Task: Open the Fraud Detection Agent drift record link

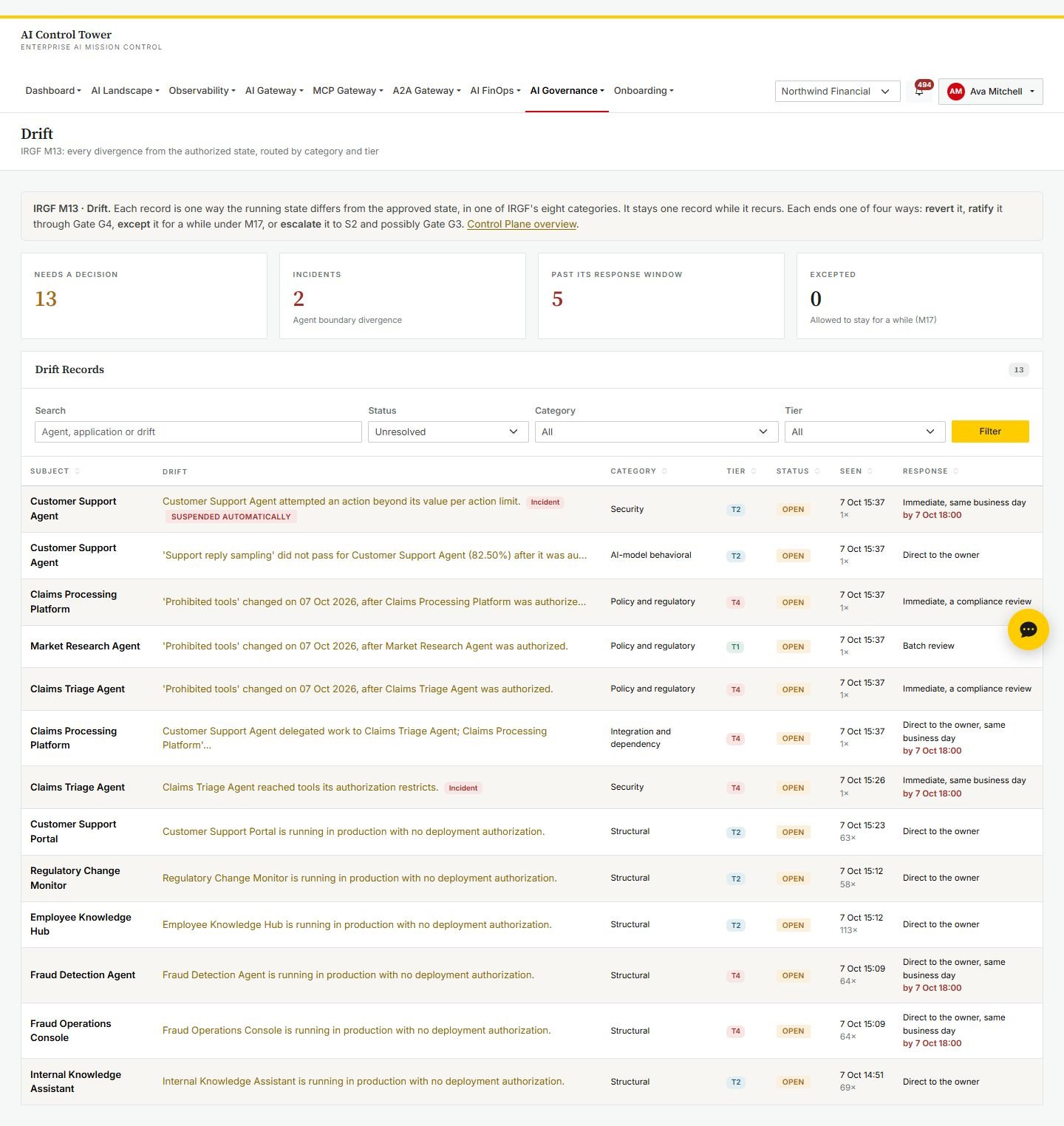Action: tap(348, 975)
